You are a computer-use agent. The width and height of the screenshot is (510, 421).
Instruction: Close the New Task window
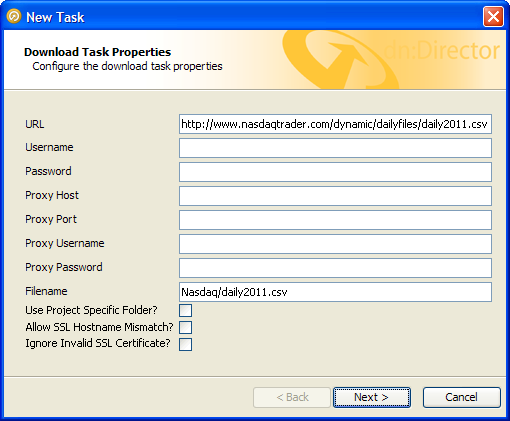[x=493, y=17]
